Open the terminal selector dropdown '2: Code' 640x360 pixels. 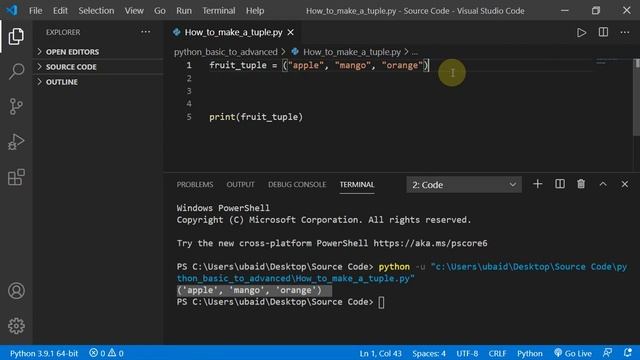pyautogui.click(x=464, y=185)
